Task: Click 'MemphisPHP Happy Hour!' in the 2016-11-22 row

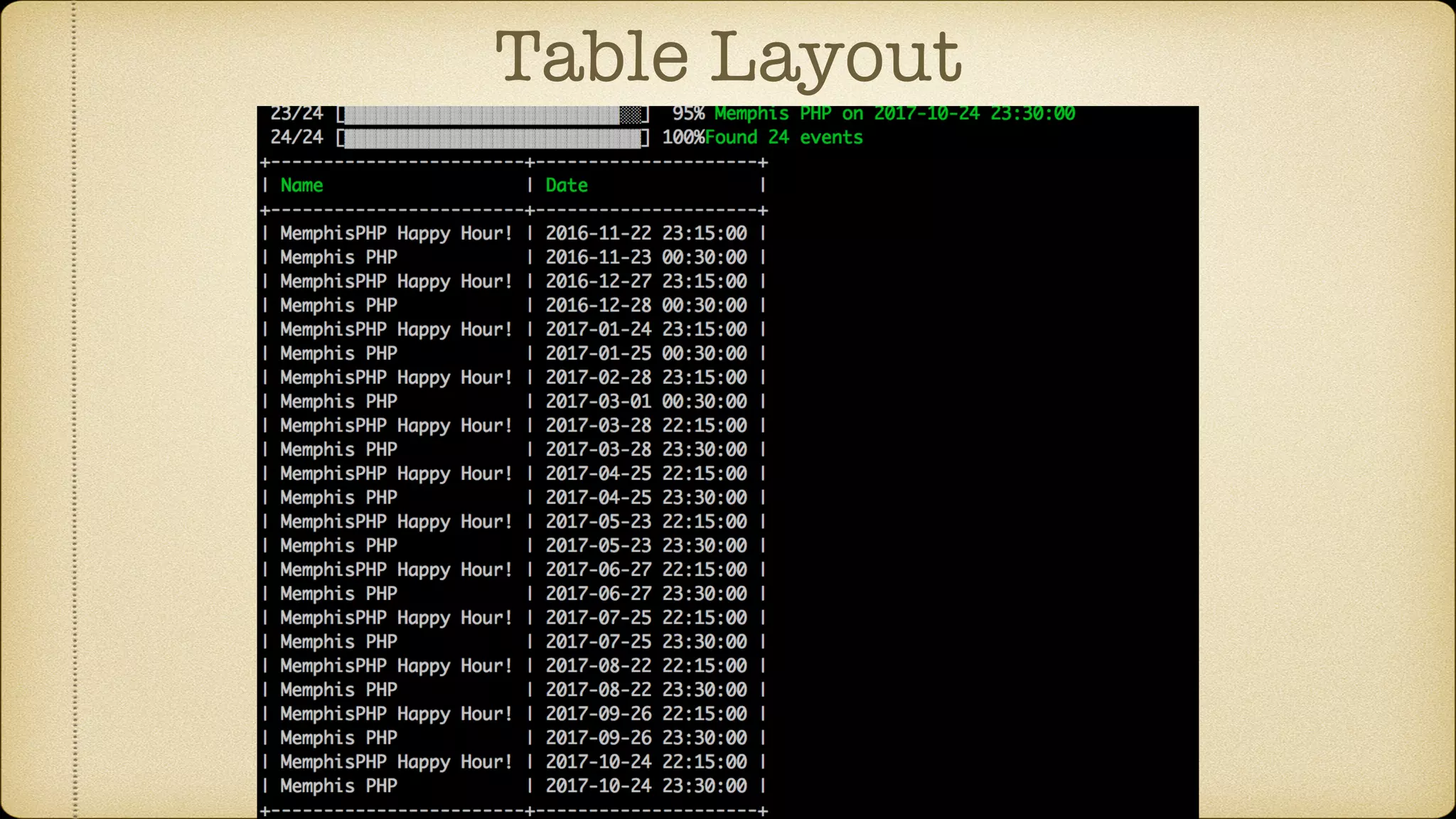Action: (396, 234)
